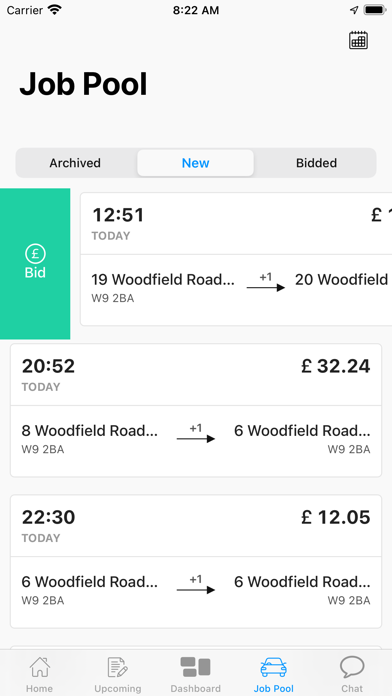Viewport: 392px width, 696px height.
Task: Tap the Job Pool page title
Action: [83, 84]
